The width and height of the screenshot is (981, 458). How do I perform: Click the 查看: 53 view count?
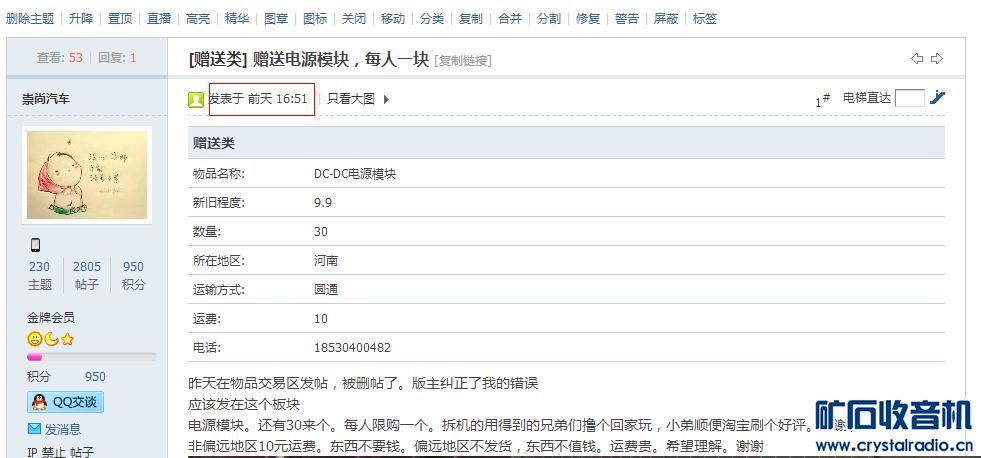(x=59, y=58)
